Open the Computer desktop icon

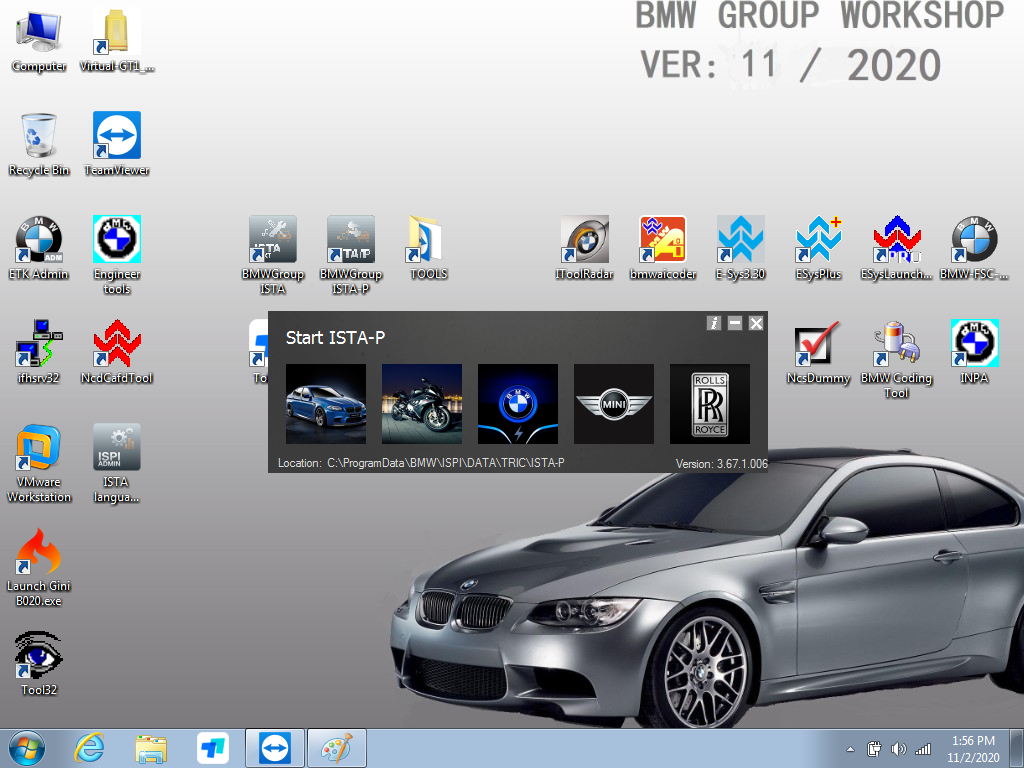(39, 40)
